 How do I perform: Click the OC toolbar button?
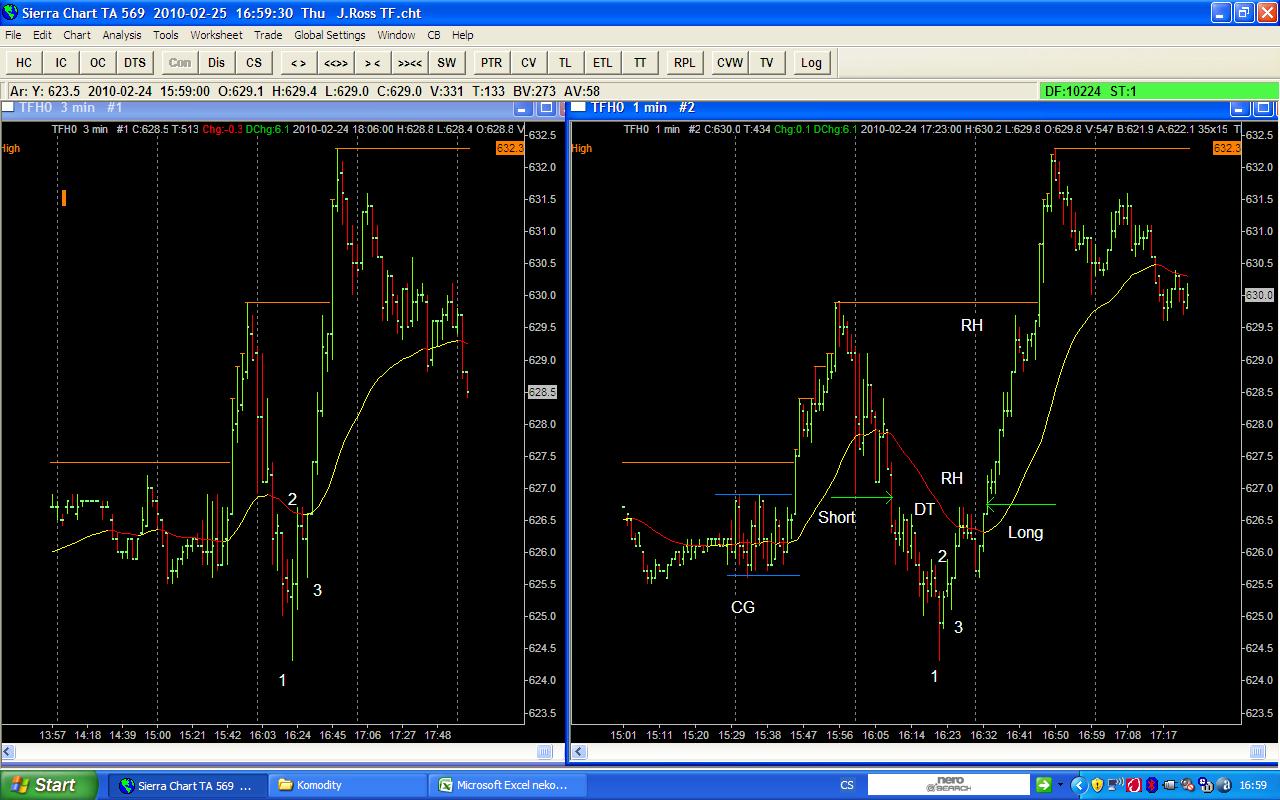point(98,62)
